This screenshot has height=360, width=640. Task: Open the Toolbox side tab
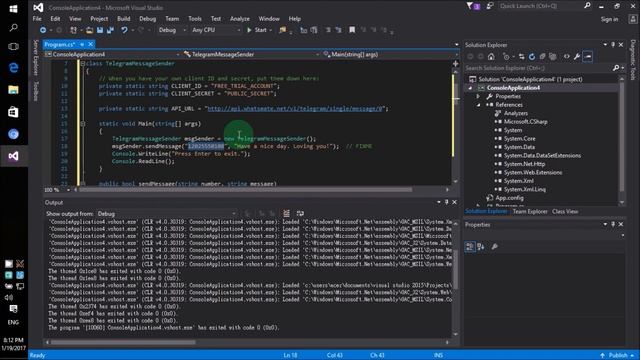[36, 91]
